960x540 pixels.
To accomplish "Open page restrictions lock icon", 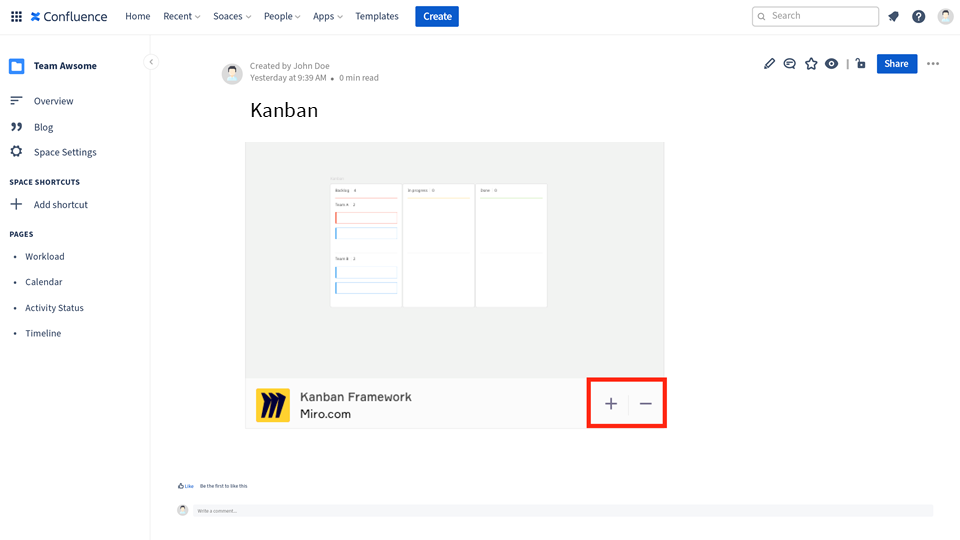I will (x=861, y=64).
